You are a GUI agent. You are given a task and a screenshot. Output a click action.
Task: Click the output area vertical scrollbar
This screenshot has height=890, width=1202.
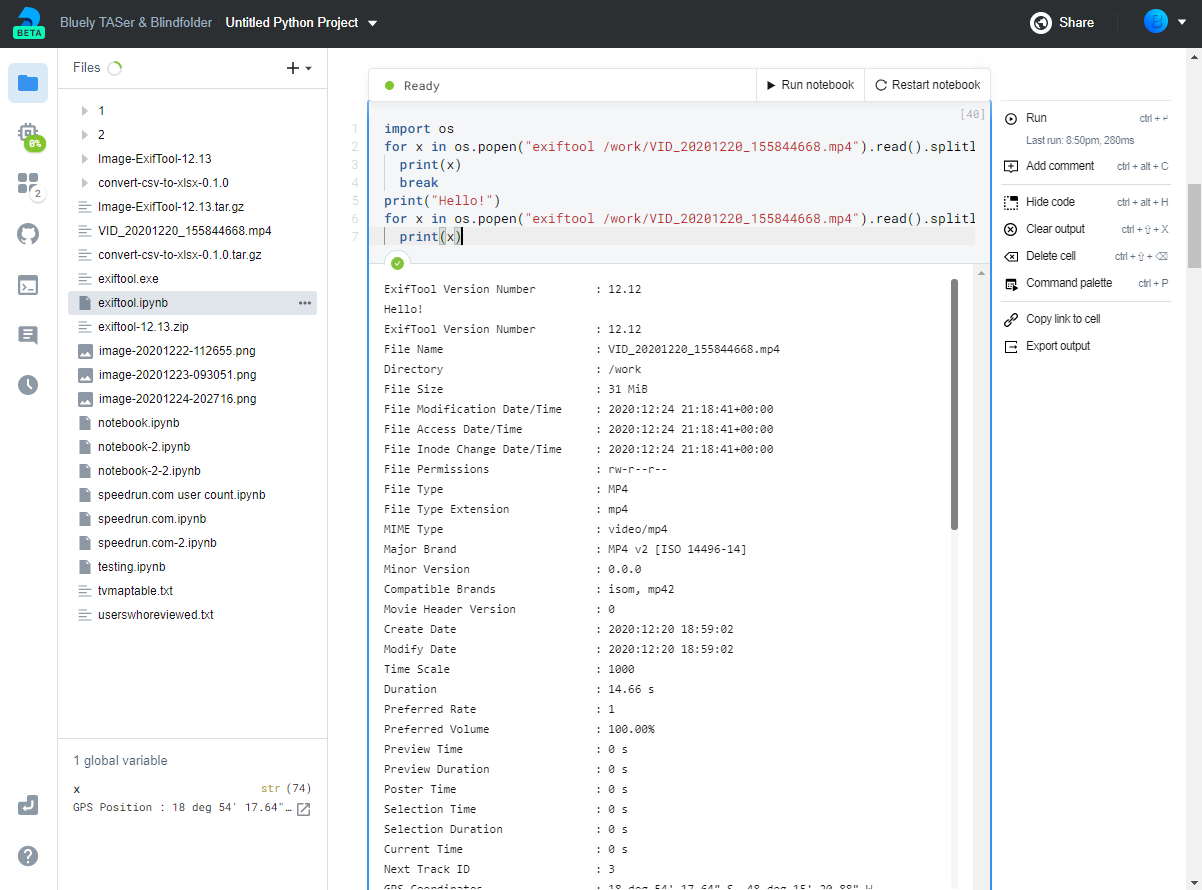(x=954, y=403)
